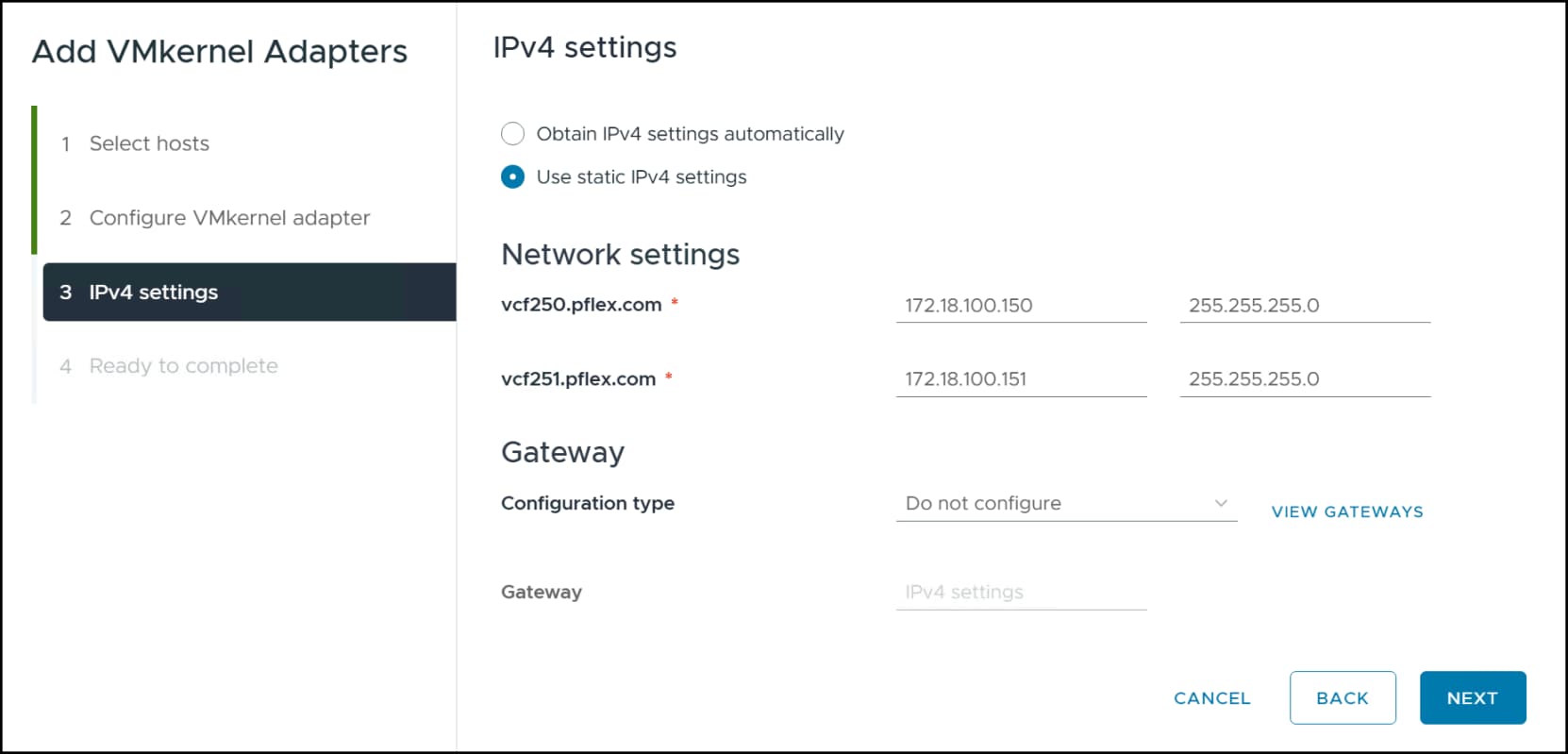Click the Network settings heading
1568x754 pixels.
[621, 255]
